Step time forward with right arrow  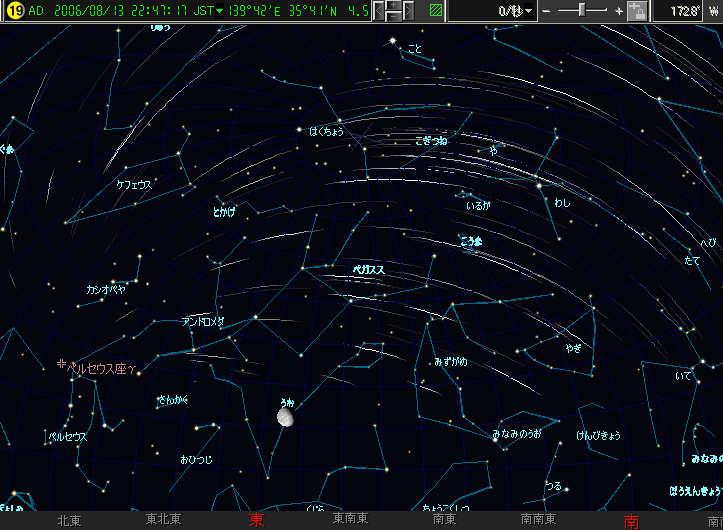pyautogui.click(x=409, y=11)
